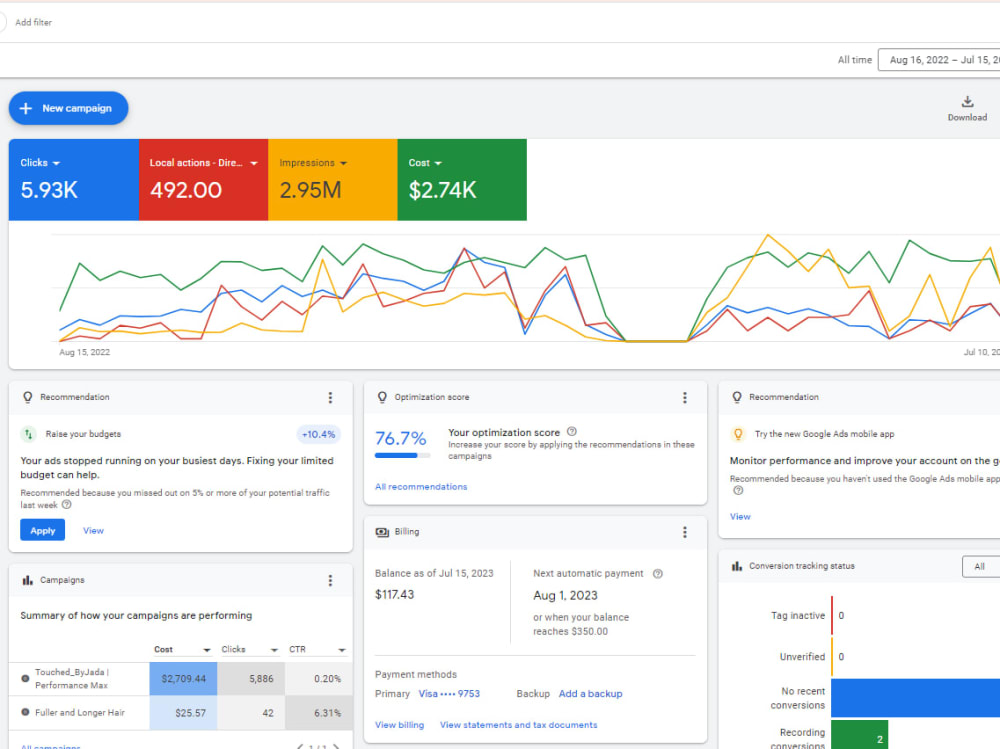Open Raise your budgets card options menu
Viewport: 1000px width, 749px height.
pyautogui.click(x=330, y=397)
